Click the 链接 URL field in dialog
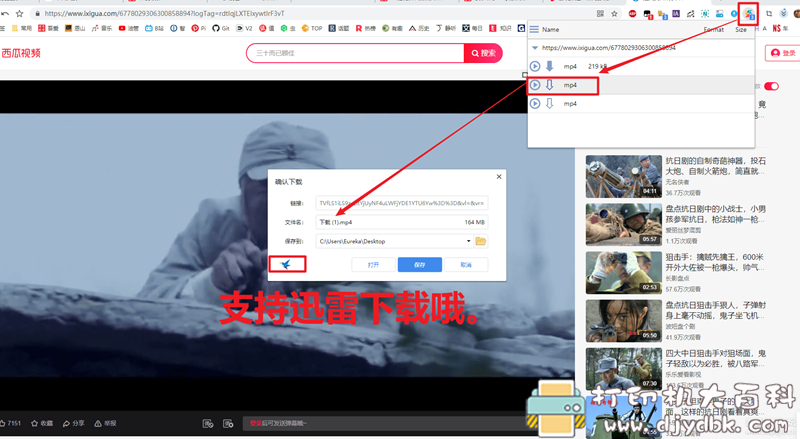 pos(402,203)
